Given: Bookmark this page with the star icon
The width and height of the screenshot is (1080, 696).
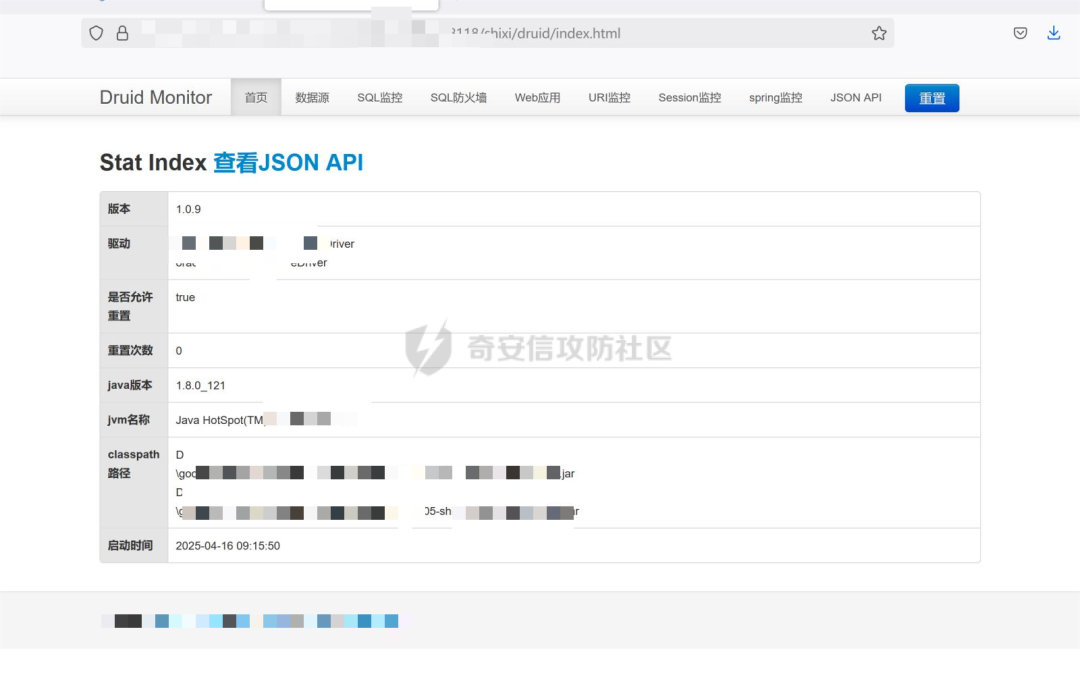Looking at the screenshot, I should pyautogui.click(x=879, y=33).
